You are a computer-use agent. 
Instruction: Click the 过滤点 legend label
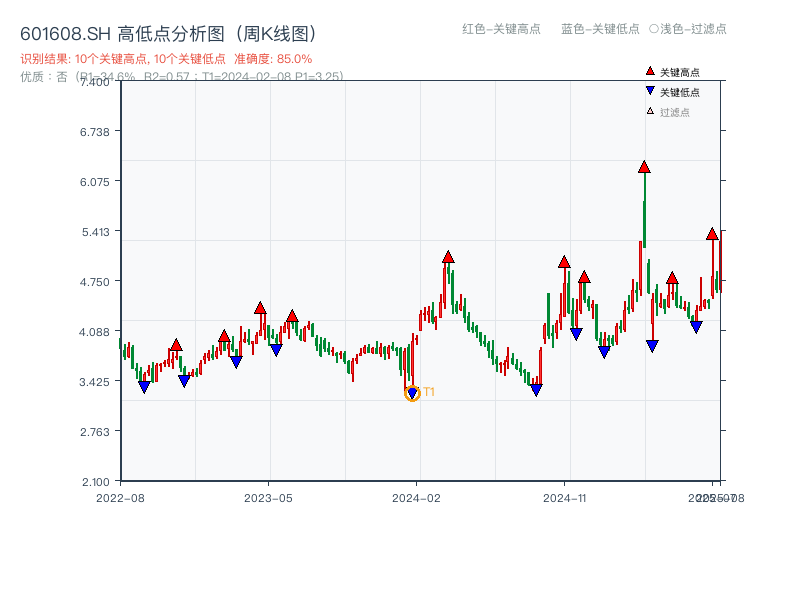click(x=674, y=112)
